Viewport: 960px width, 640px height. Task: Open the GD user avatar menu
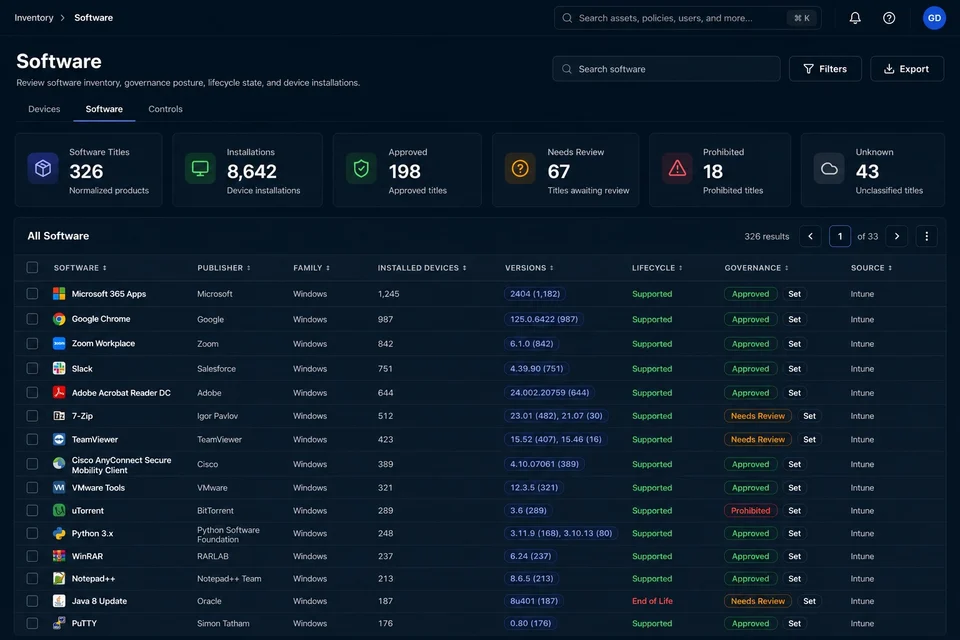coord(934,18)
